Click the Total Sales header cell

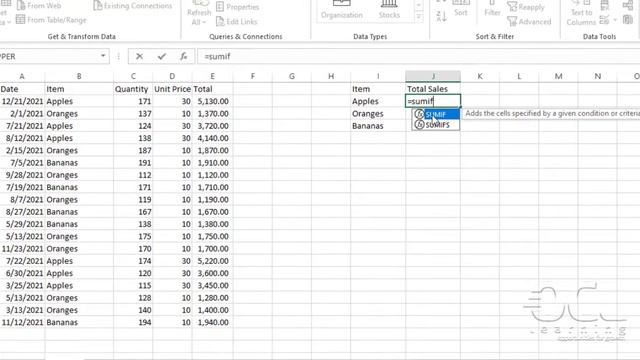[x=433, y=89]
